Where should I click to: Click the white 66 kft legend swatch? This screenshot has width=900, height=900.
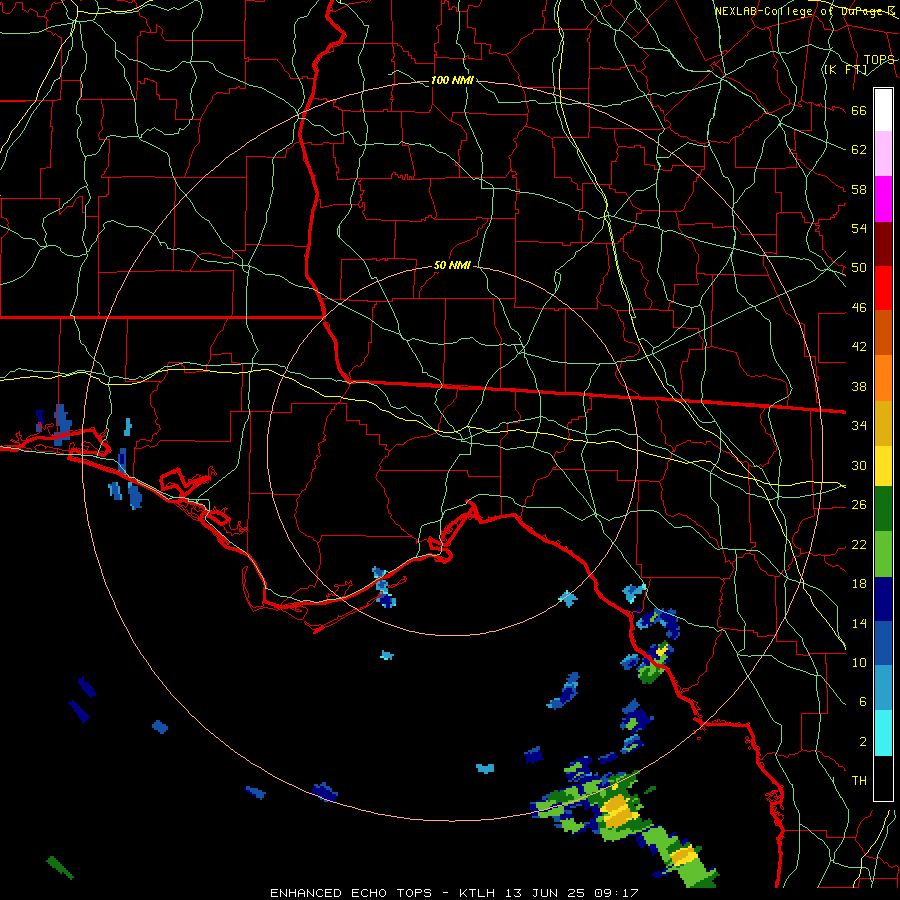click(x=883, y=110)
